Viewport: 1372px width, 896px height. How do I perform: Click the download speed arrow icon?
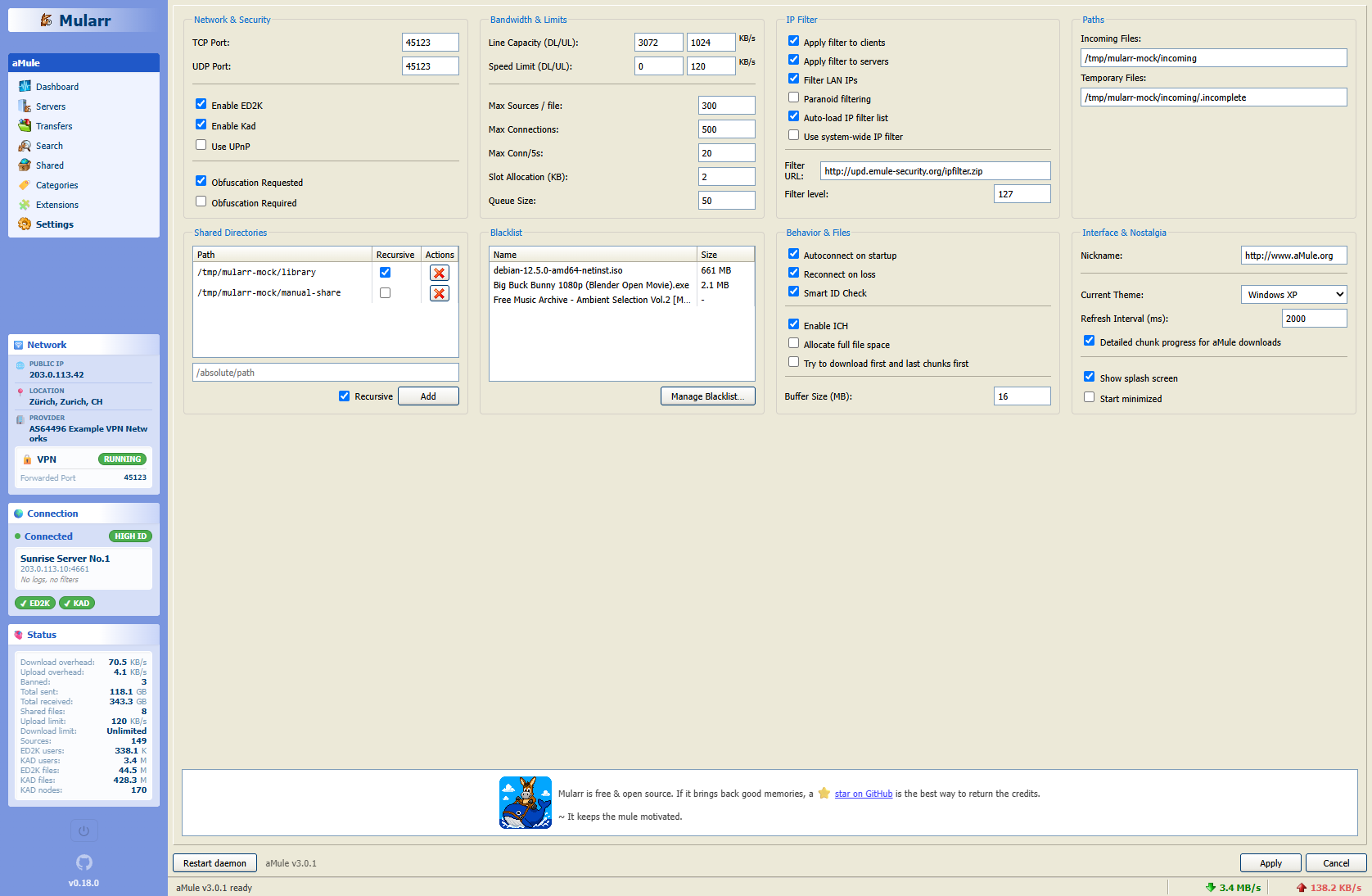[1211, 887]
